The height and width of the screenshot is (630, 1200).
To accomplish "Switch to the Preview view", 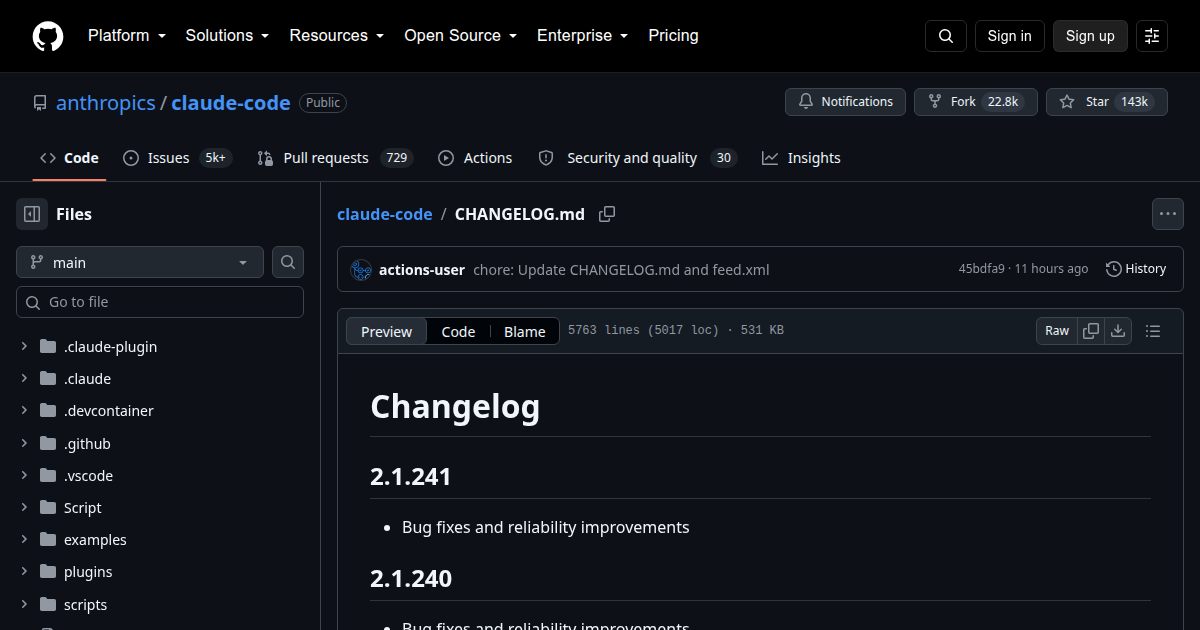I will (x=387, y=332).
